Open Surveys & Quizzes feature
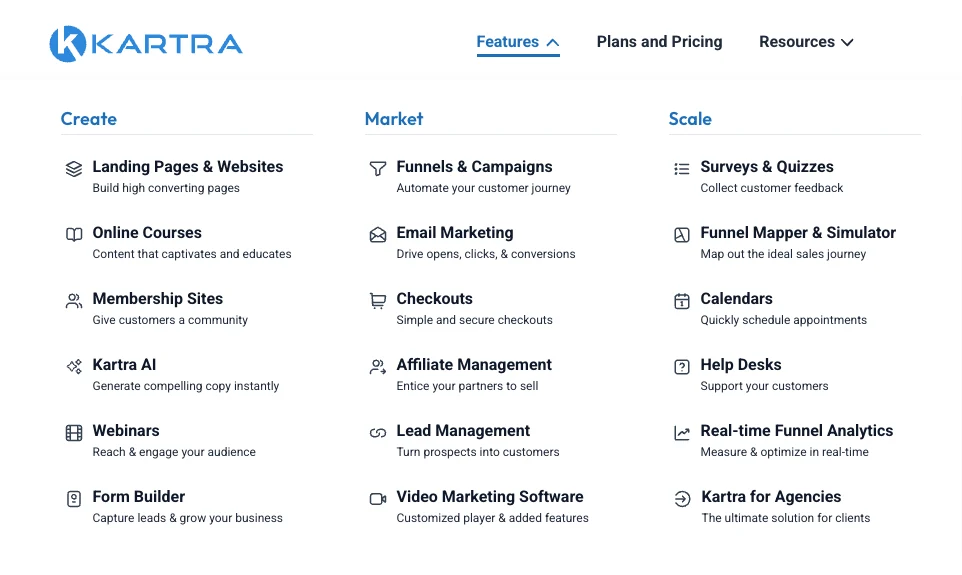The height and width of the screenshot is (575, 962). coord(767,167)
